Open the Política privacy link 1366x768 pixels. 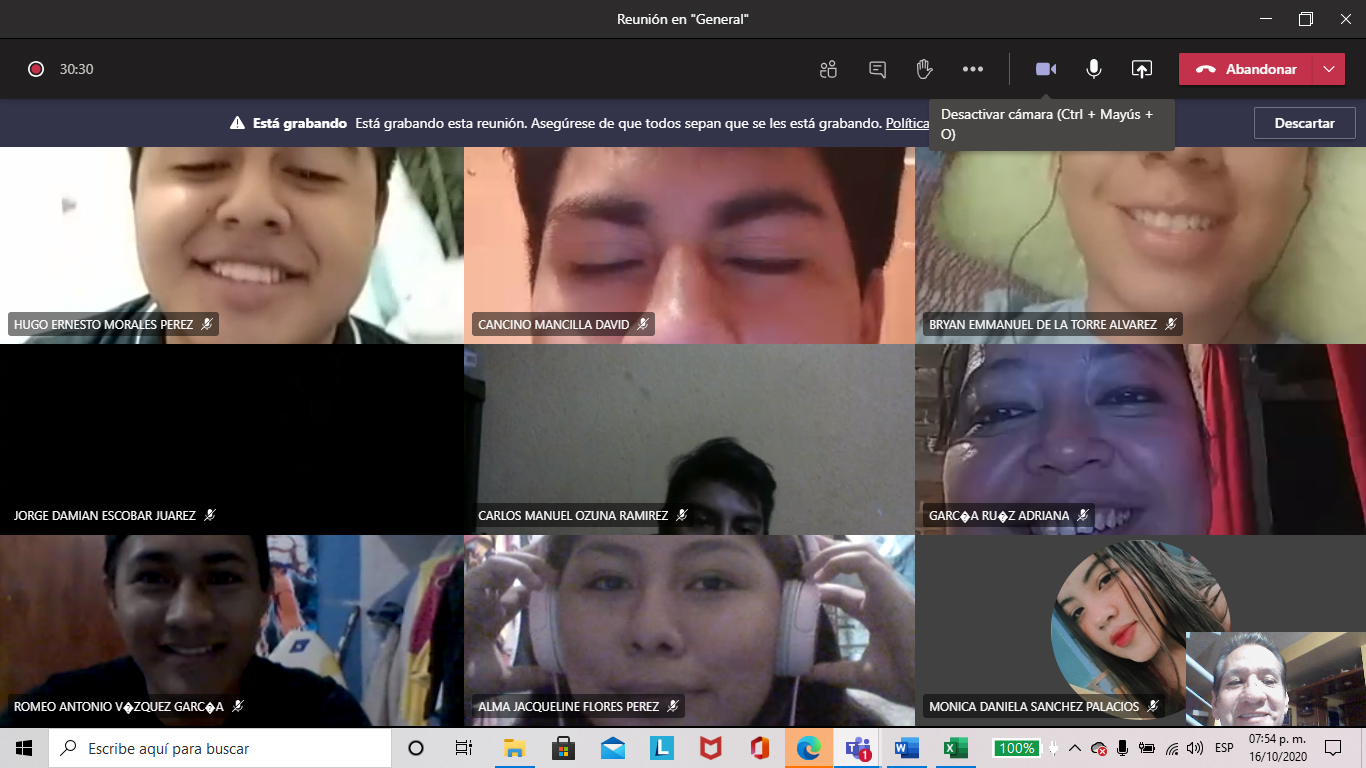pyautogui.click(x=908, y=123)
